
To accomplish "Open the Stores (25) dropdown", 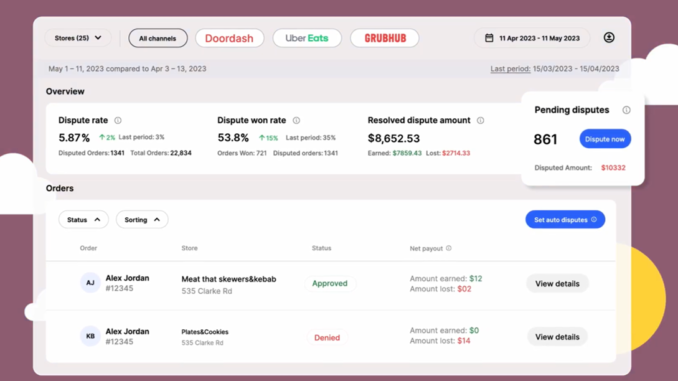I will [x=78, y=38].
